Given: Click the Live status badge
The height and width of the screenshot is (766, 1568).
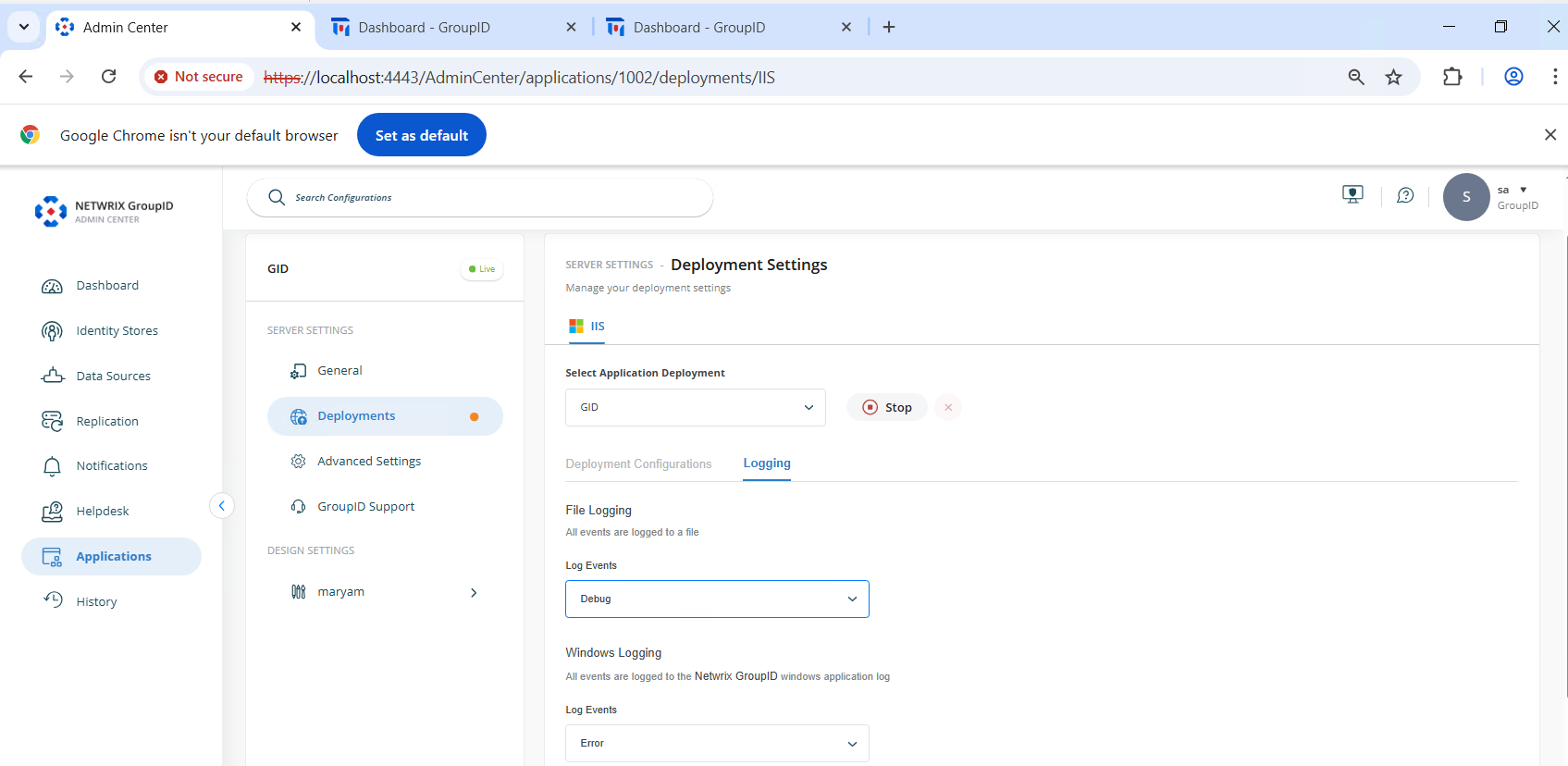Looking at the screenshot, I should pyautogui.click(x=482, y=269).
